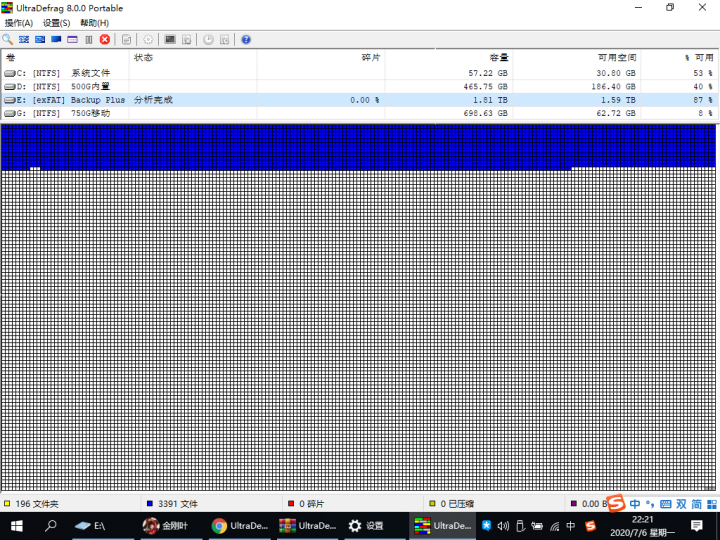Click the red Stop toolbar icon
Screen dimensions: 720x540
click(x=105, y=39)
